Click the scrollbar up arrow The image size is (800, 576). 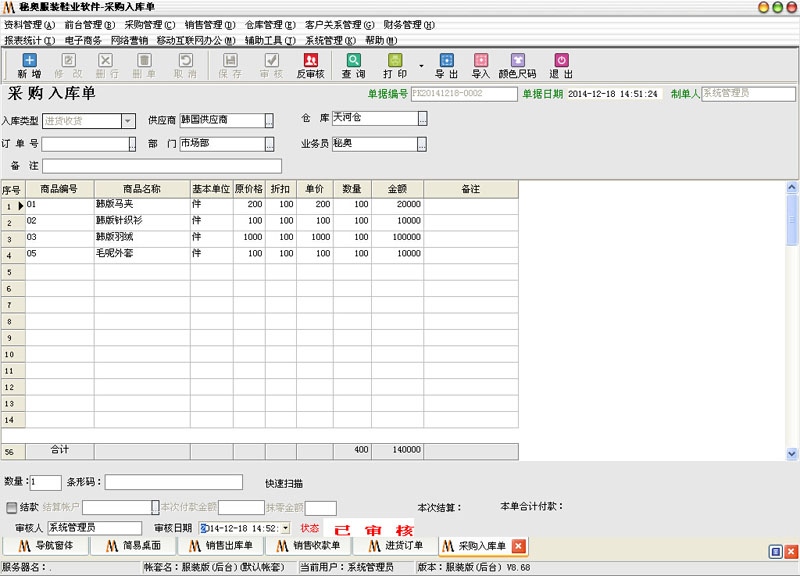(792, 187)
